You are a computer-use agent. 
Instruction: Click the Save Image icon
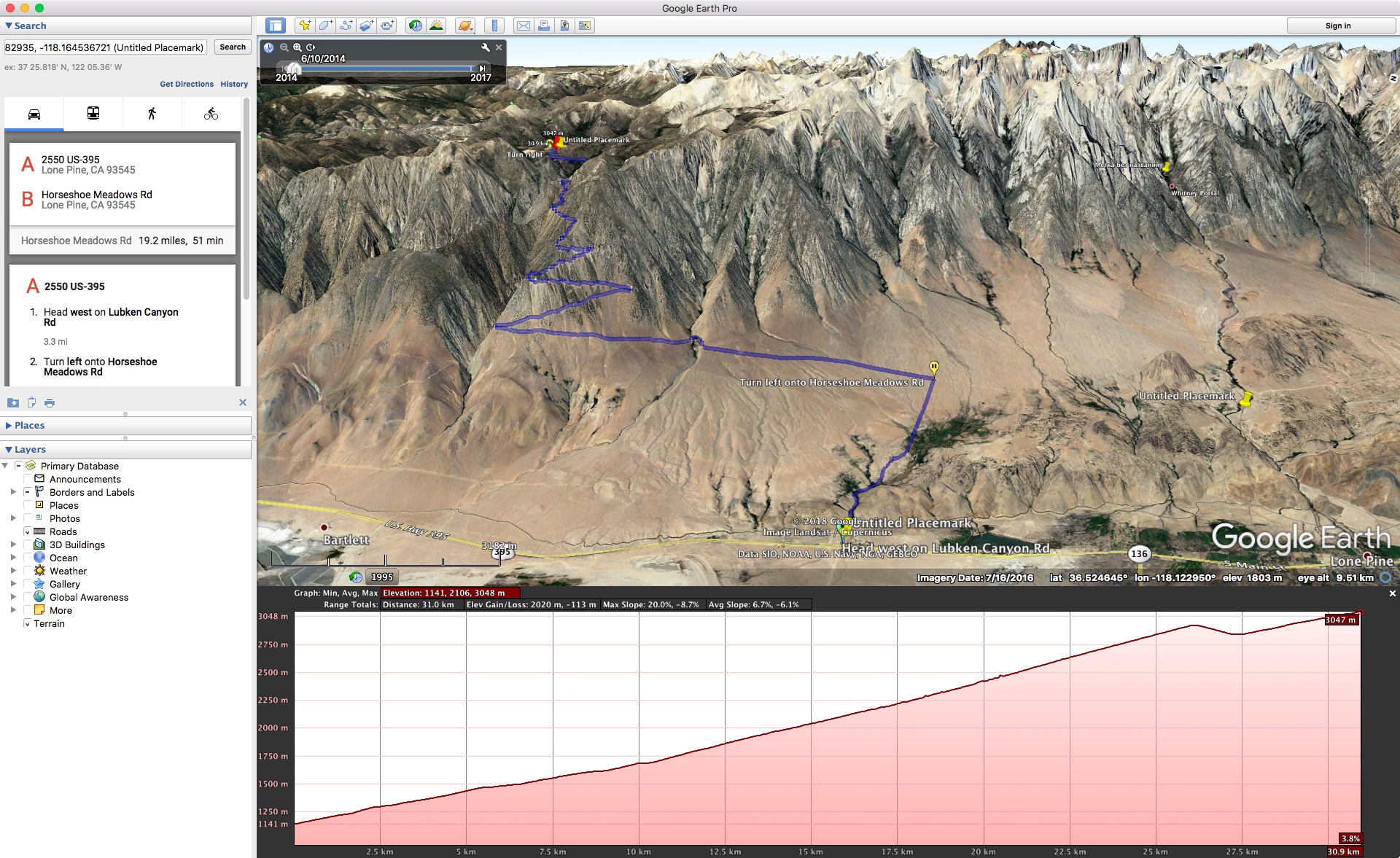coord(564,26)
